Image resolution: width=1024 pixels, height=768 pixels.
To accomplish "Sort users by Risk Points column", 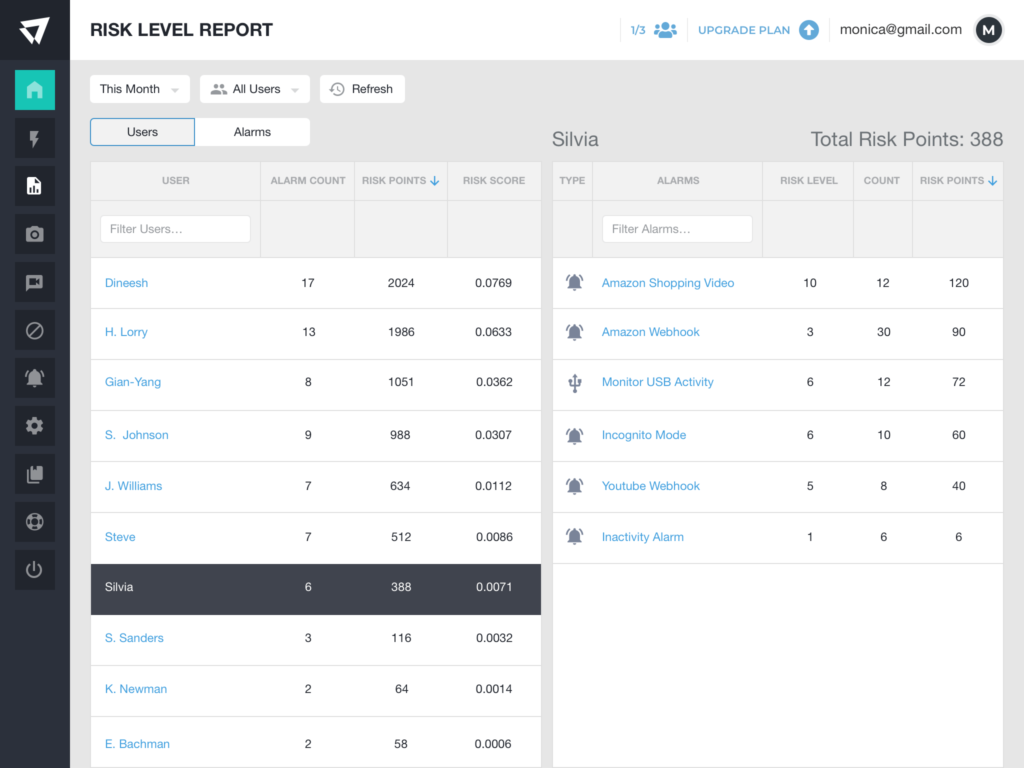I will [x=400, y=181].
